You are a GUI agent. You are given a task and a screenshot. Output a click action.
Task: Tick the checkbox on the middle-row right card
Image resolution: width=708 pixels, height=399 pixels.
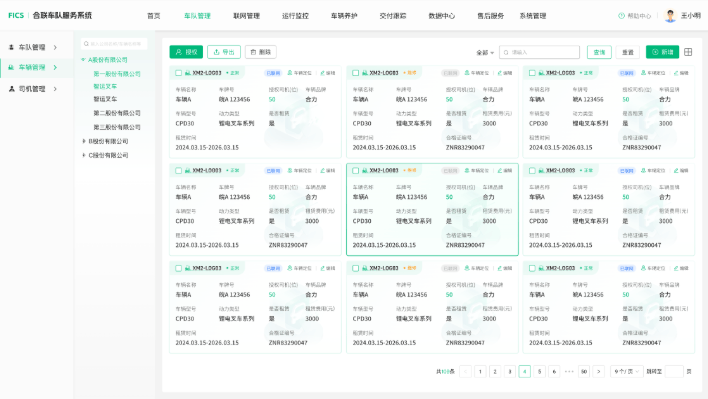tap(532, 171)
